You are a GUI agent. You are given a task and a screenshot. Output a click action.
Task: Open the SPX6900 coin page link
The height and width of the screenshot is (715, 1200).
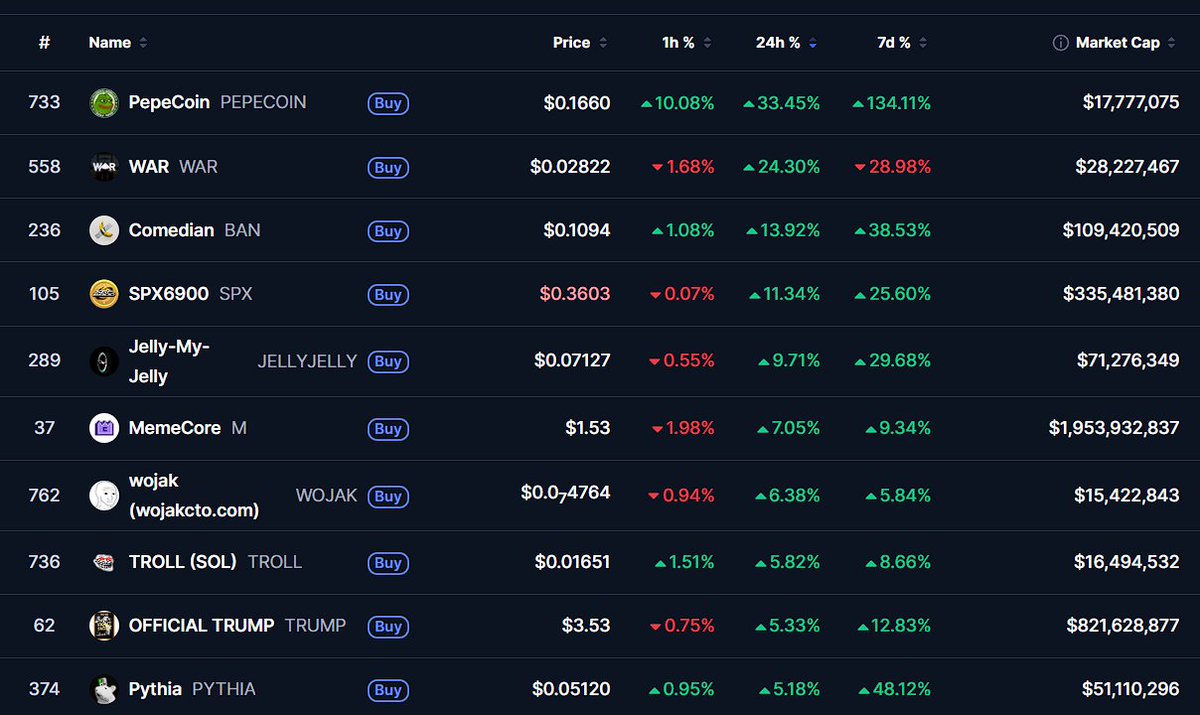click(x=169, y=294)
